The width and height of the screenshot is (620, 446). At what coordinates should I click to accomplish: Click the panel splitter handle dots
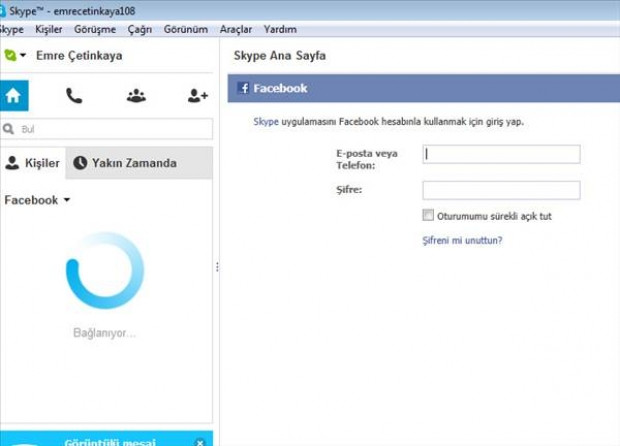(217, 267)
